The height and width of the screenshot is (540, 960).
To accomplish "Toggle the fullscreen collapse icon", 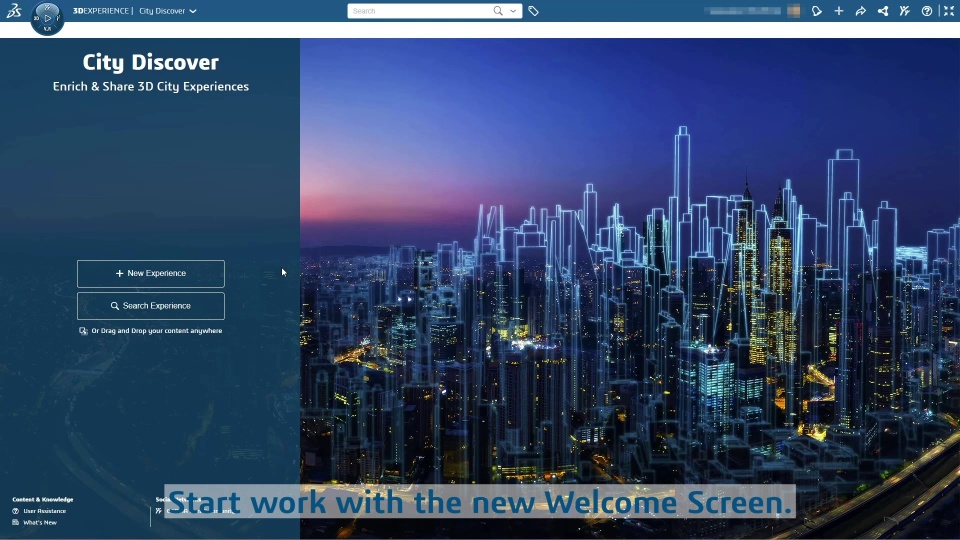I will [949, 11].
